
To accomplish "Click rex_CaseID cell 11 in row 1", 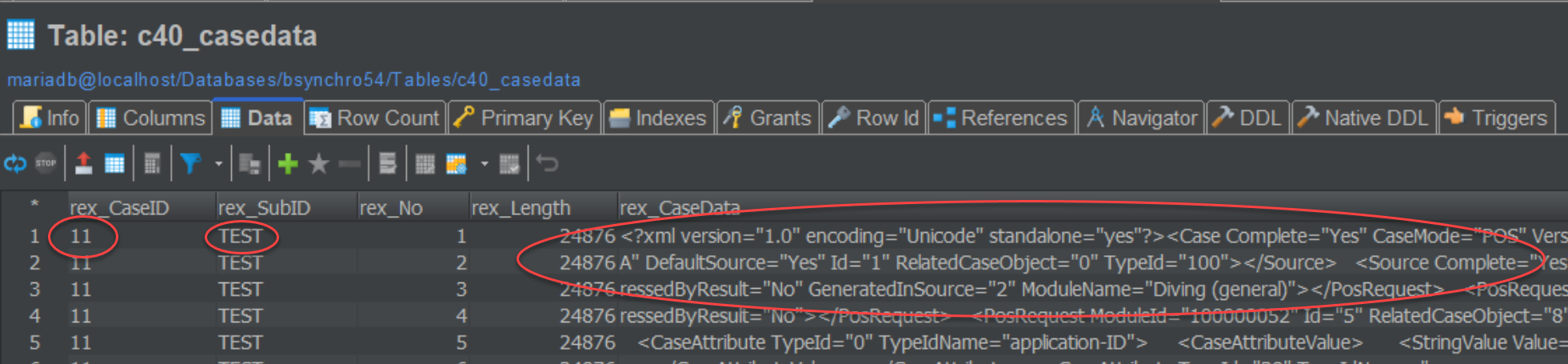I will click(141, 236).
